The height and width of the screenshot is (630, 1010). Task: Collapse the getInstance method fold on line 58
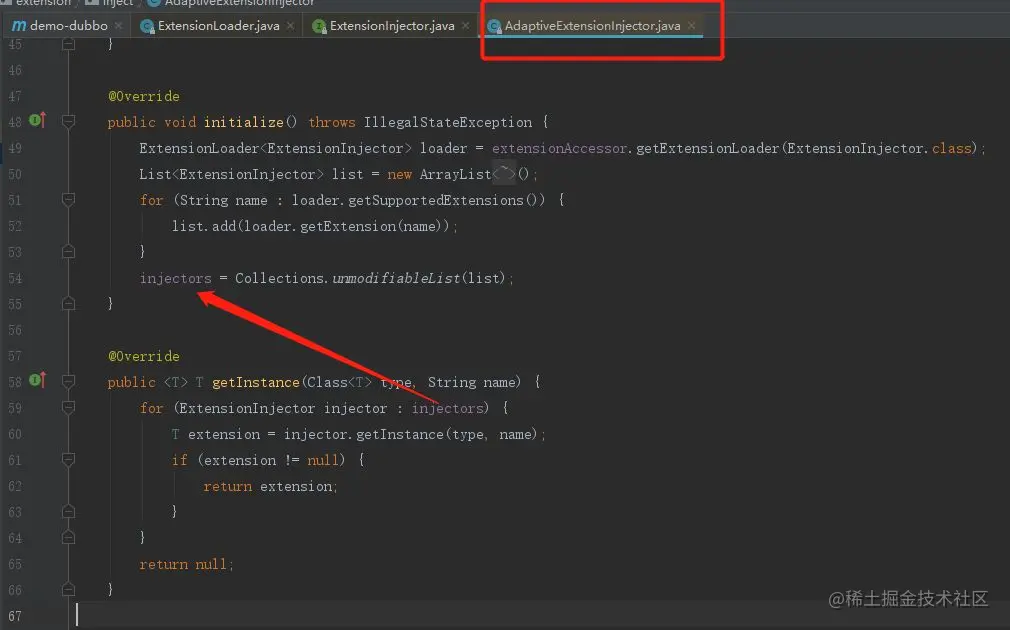(x=68, y=381)
